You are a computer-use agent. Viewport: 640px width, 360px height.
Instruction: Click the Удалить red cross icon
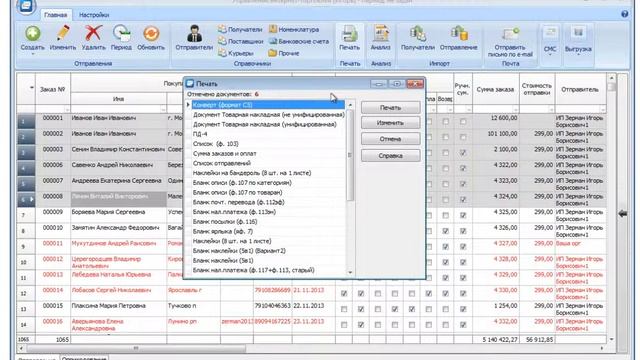(93, 33)
